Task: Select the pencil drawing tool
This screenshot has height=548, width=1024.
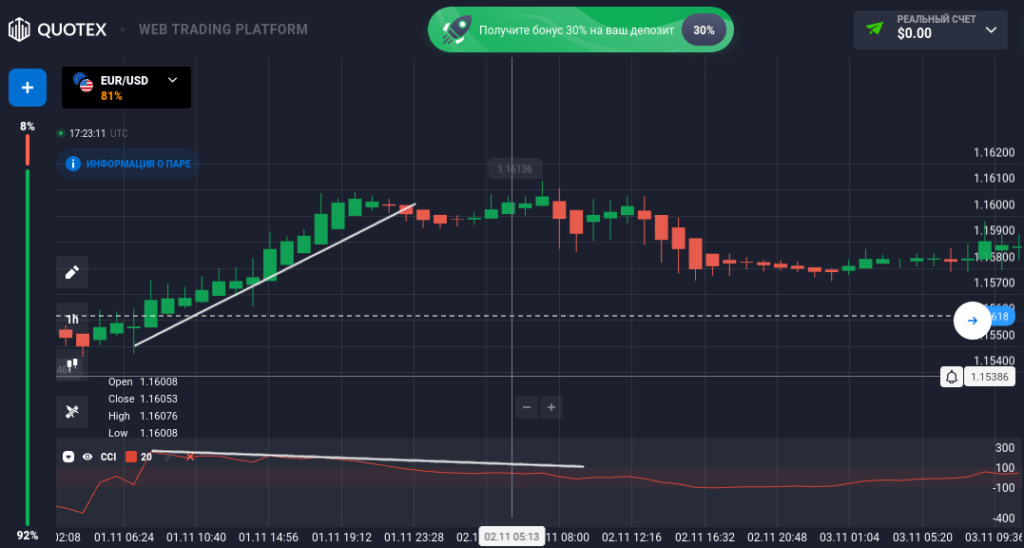Action: 72,272
